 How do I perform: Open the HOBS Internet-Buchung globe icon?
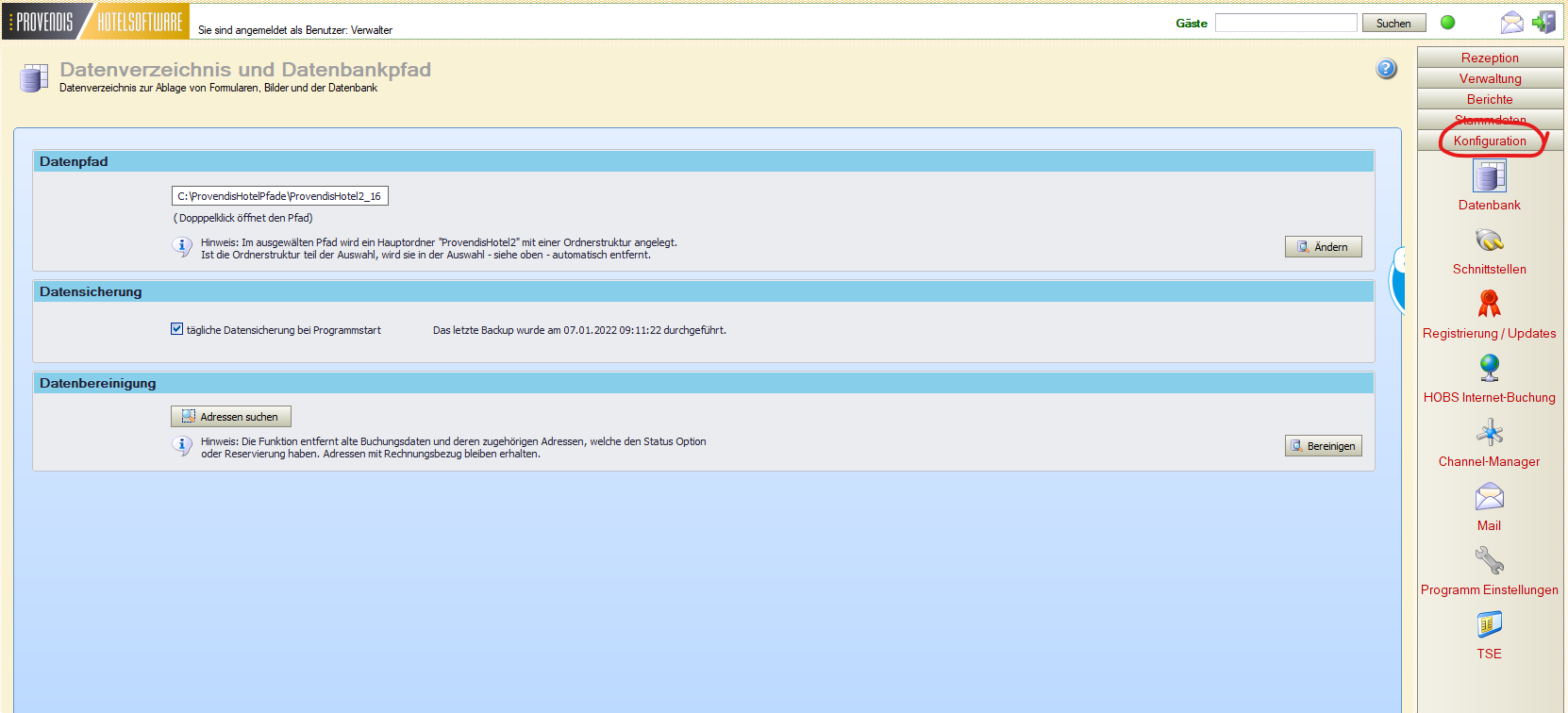pyautogui.click(x=1489, y=368)
